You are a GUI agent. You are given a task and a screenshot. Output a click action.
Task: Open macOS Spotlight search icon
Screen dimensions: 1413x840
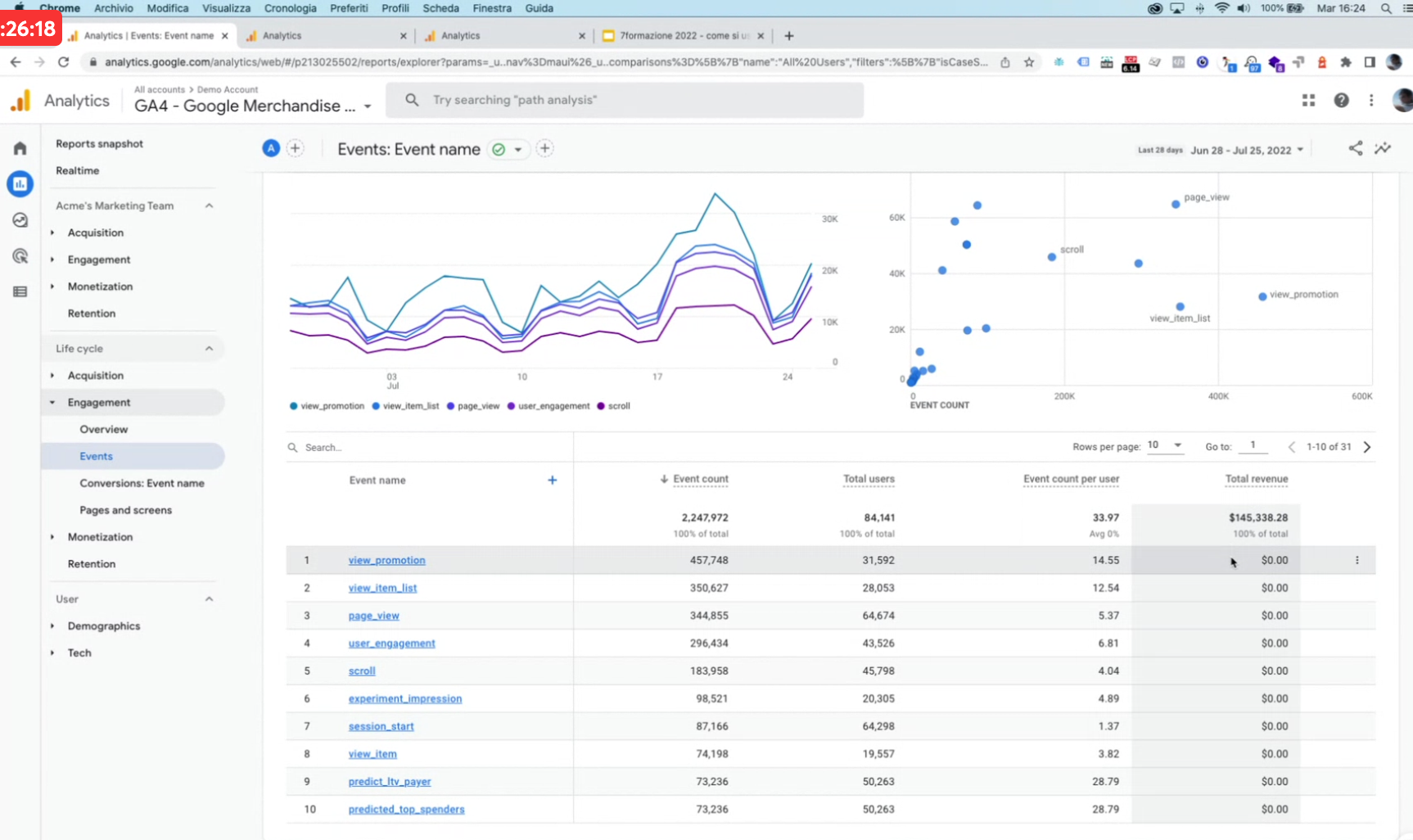click(x=1386, y=8)
